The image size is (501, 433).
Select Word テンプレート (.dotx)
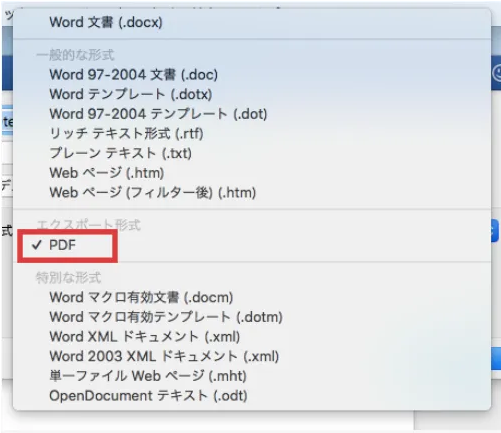pyautogui.click(x=131, y=94)
